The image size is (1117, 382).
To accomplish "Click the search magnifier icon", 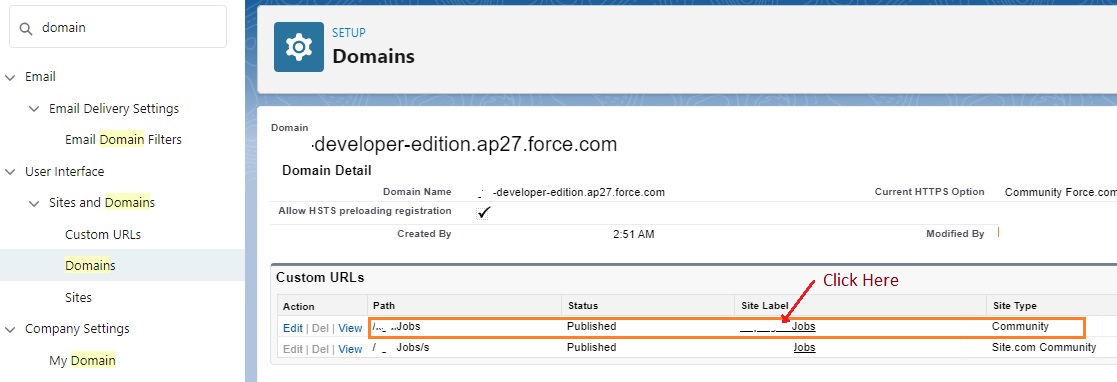I will (26, 28).
